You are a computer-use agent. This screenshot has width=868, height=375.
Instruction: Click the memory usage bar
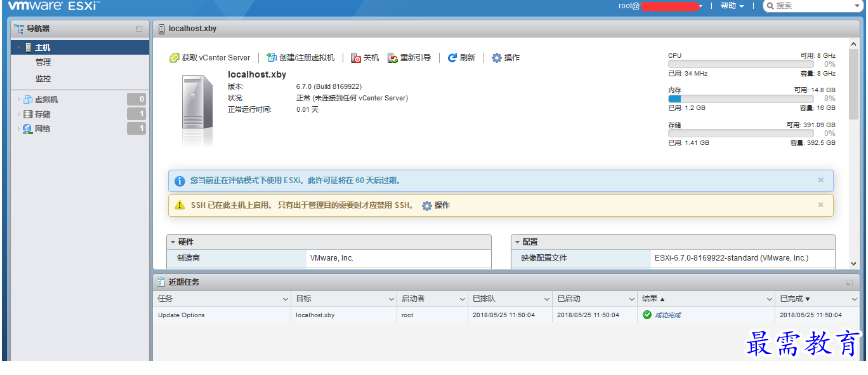(741, 99)
